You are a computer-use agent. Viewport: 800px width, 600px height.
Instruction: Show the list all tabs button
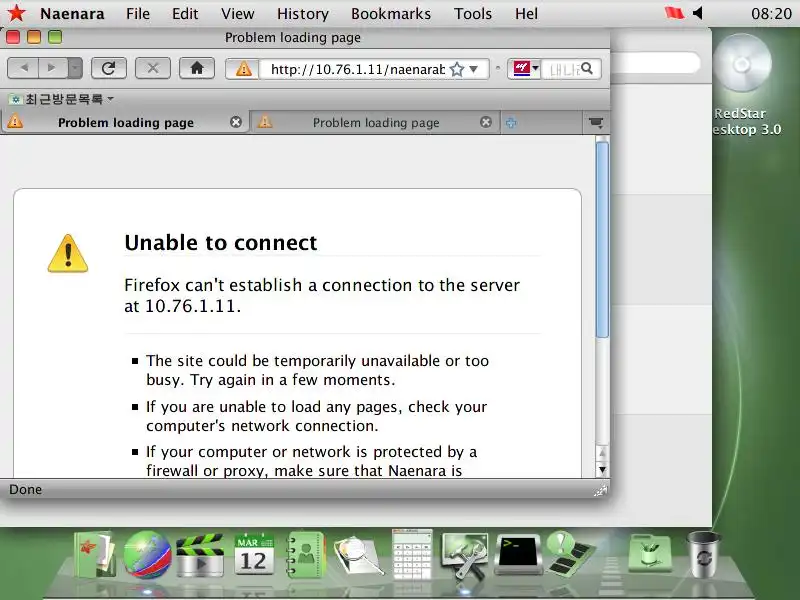(x=595, y=122)
